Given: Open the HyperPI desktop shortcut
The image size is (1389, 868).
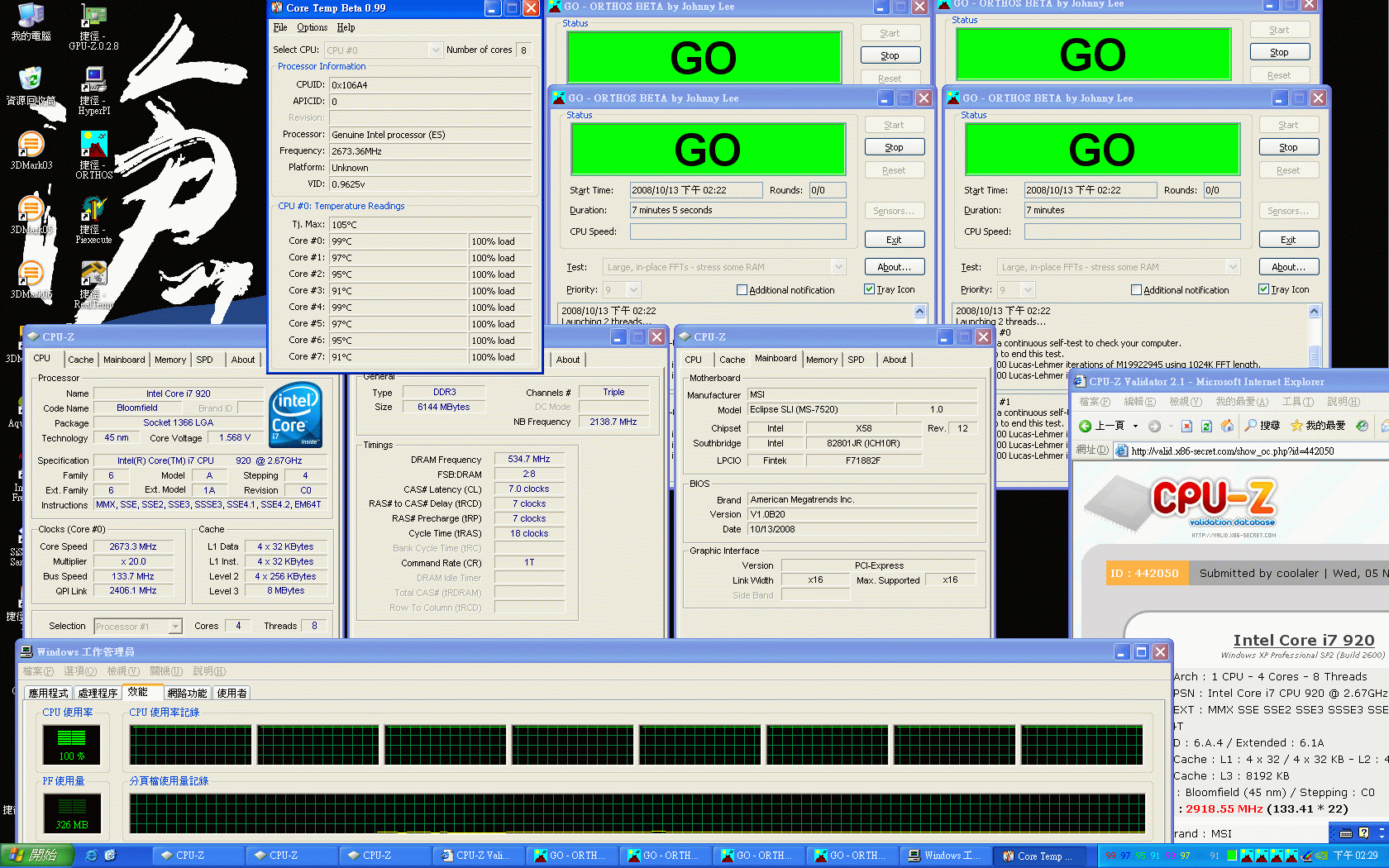Looking at the screenshot, I should (93, 89).
